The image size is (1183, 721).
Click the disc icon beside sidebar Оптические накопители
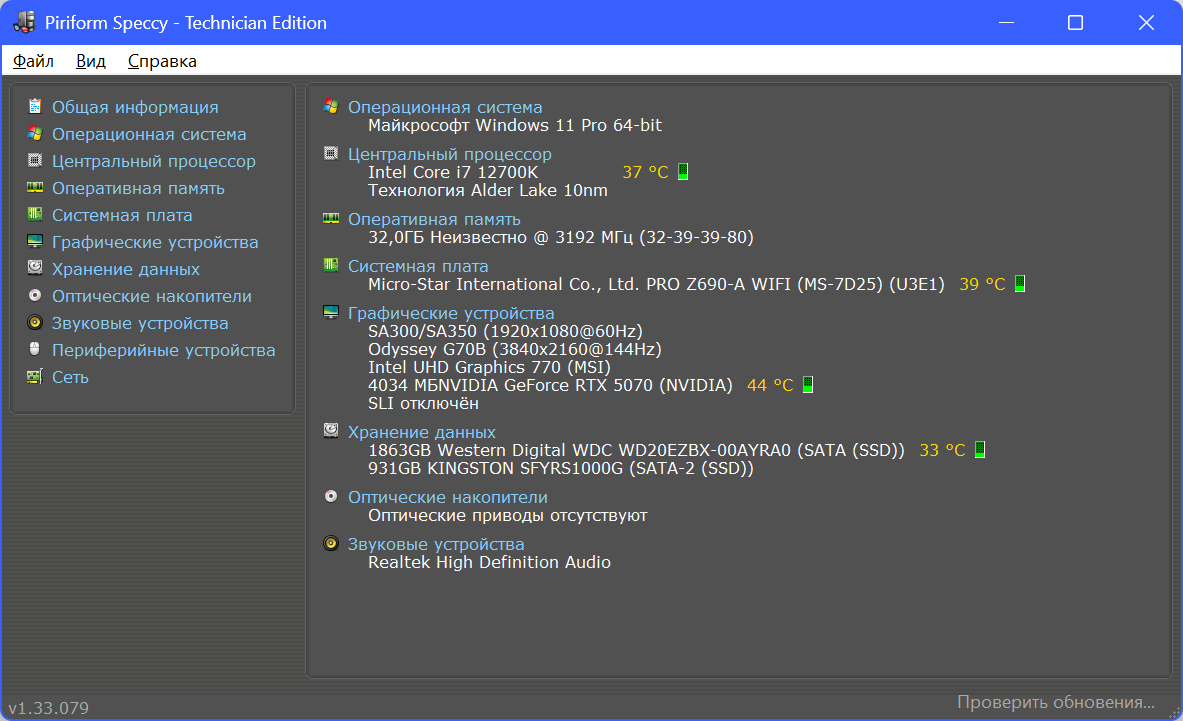tap(35, 296)
